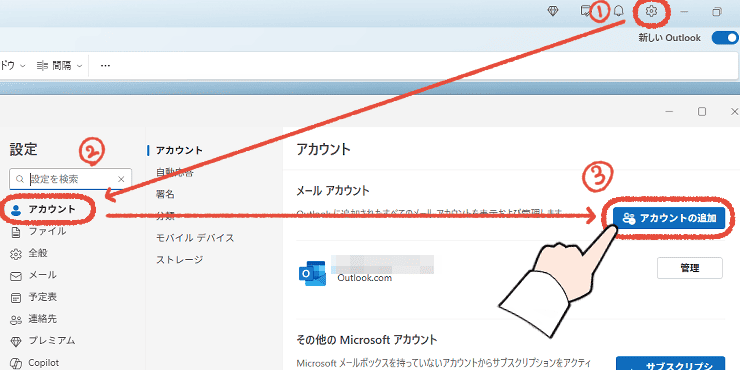Click the calendar icon beside 予定表

click(16, 298)
